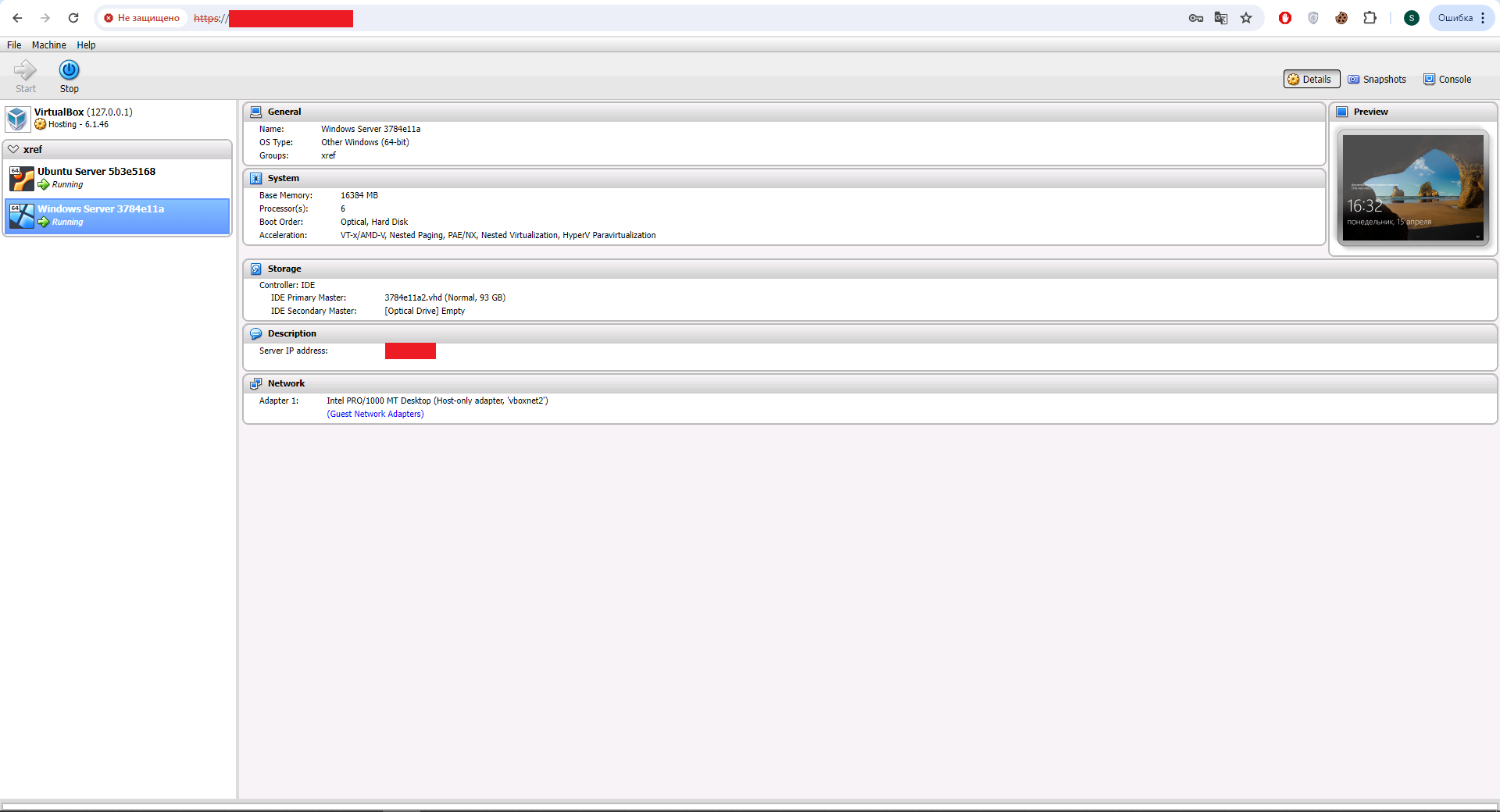Select the Windows Server 3784e11a VM
The height and width of the screenshot is (812, 1500).
tap(117, 215)
